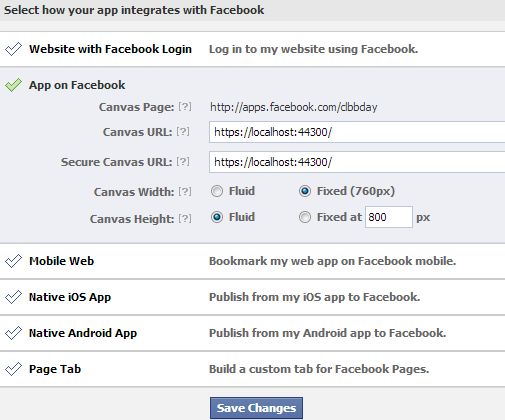The width and height of the screenshot is (505, 420).
Task: Click 'Publish from my Android app to Facebook.' text
Action: pyautogui.click(x=327, y=333)
